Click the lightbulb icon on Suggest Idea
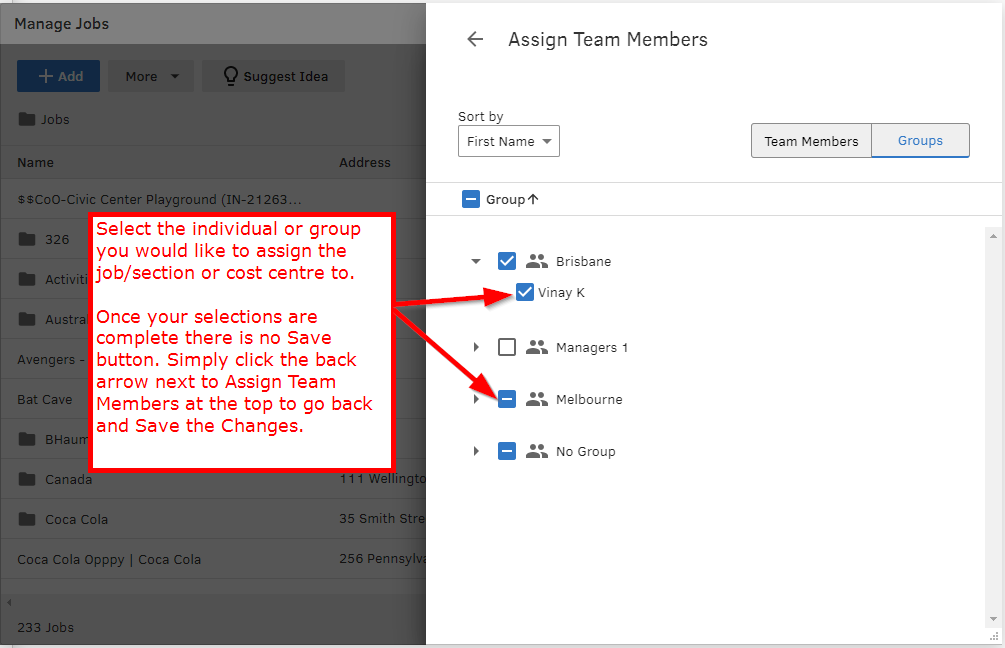The height and width of the screenshot is (648, 1005). click(x=231, y=76)
